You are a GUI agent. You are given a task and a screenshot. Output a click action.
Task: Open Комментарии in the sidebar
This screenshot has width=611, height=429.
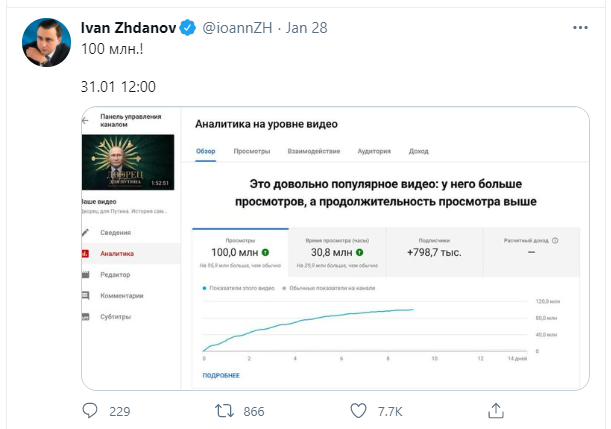(121, 296)
